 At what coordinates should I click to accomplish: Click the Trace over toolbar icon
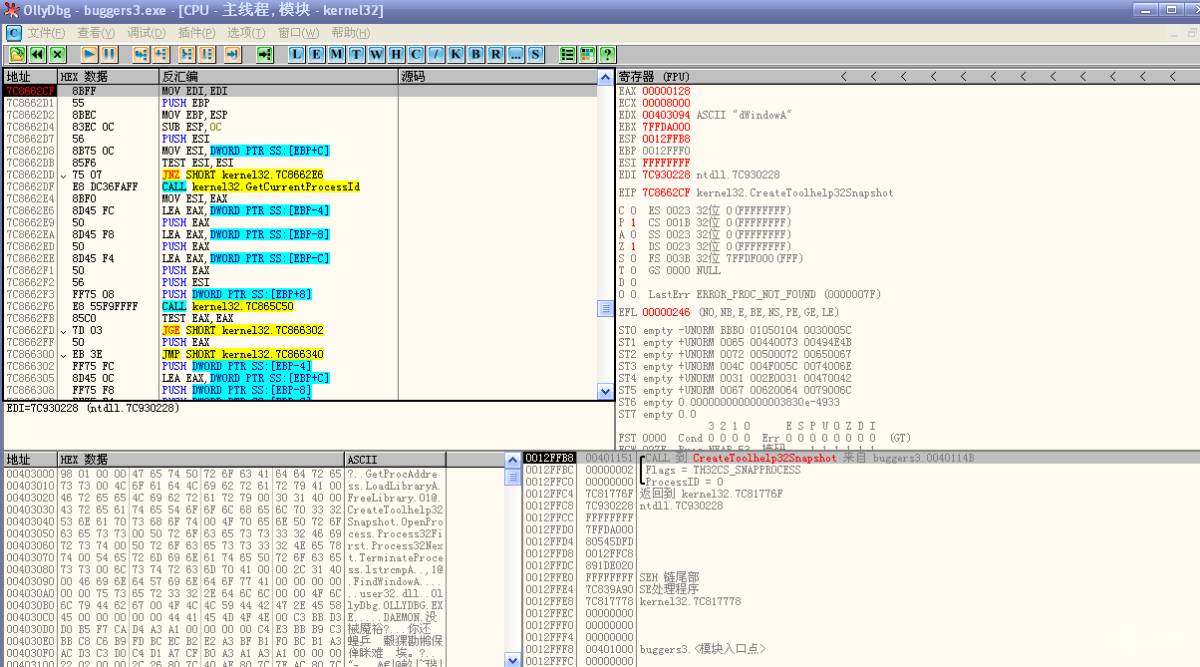(206, 54)
